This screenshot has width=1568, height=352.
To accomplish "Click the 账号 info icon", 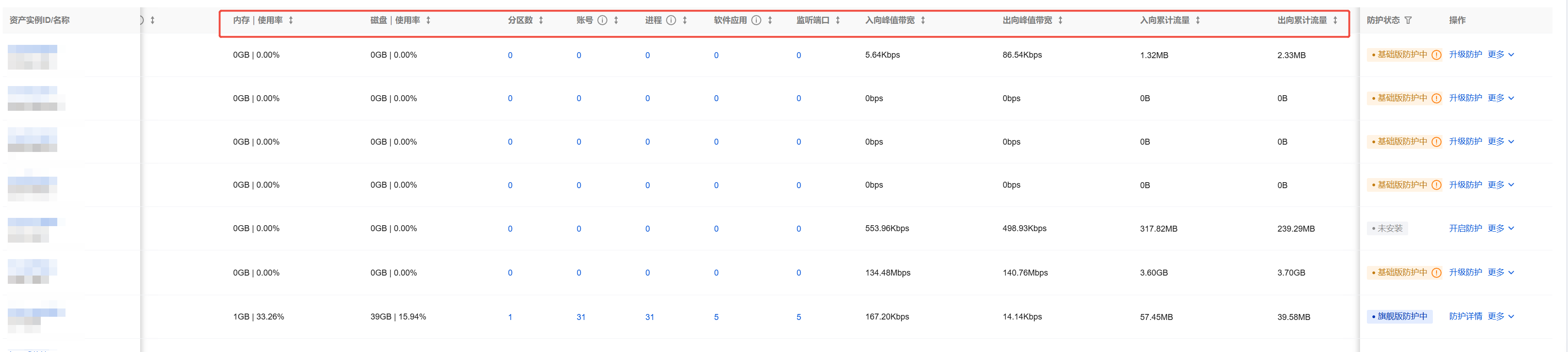I will click(602, 20).
